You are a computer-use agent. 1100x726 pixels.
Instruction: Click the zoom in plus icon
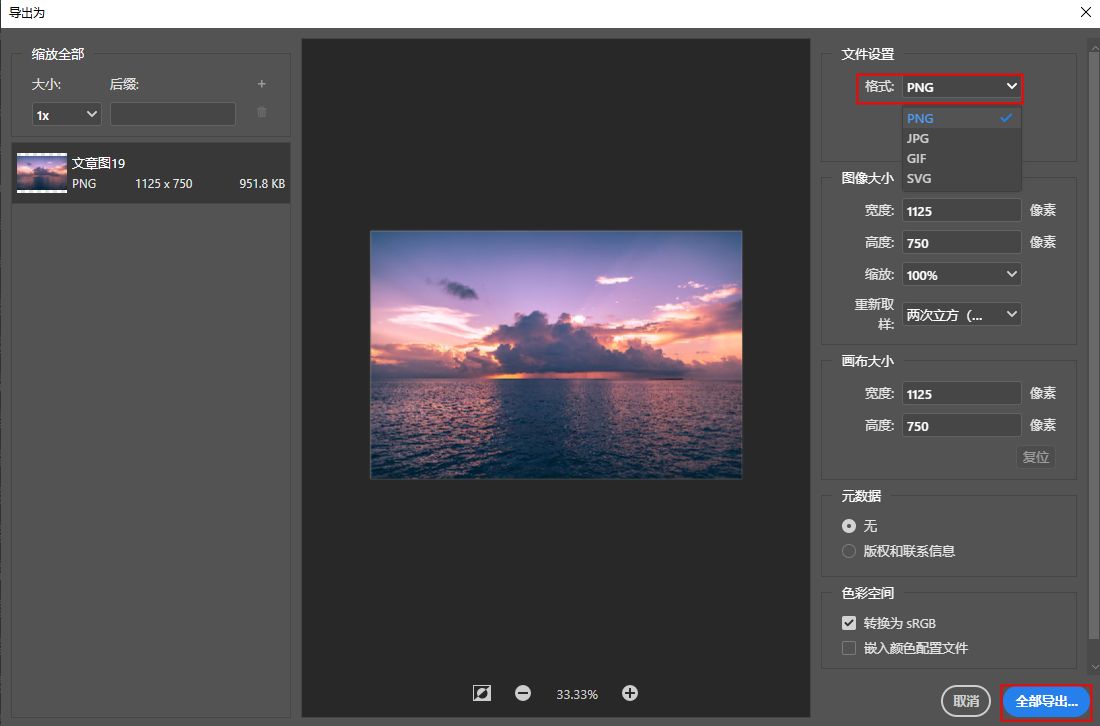[630, 693]
